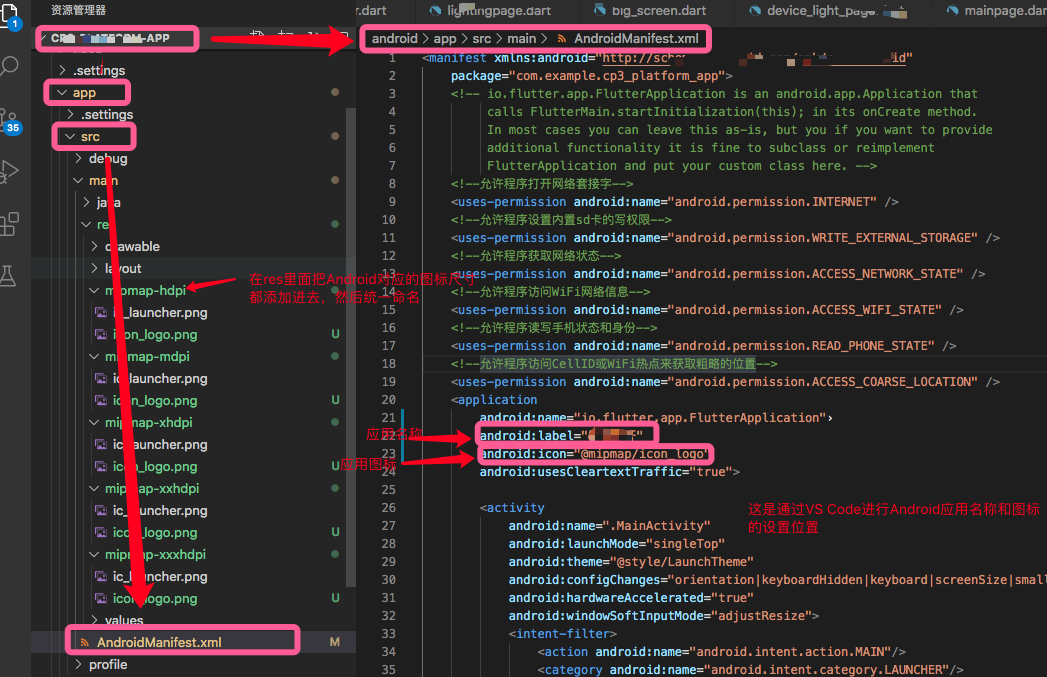Image resolution: width=1047 pixels, height=677 pixels.
Task: Click AndroidManifest.xml in the breadcrumb
Action: 636,39
